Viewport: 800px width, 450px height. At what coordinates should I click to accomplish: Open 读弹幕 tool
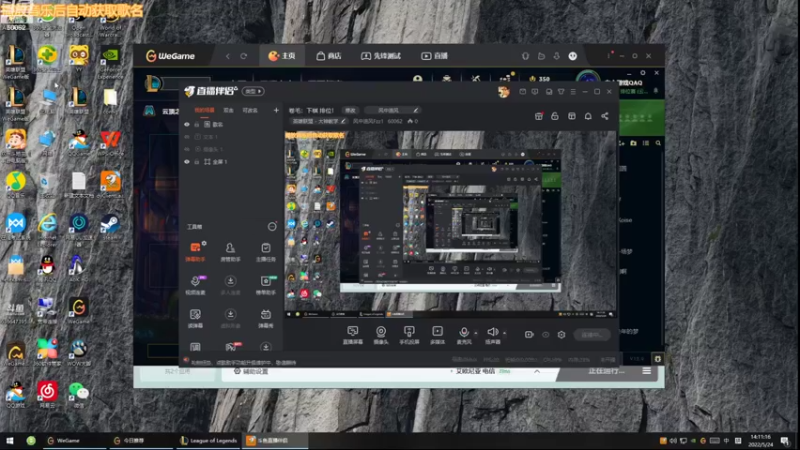195,318
